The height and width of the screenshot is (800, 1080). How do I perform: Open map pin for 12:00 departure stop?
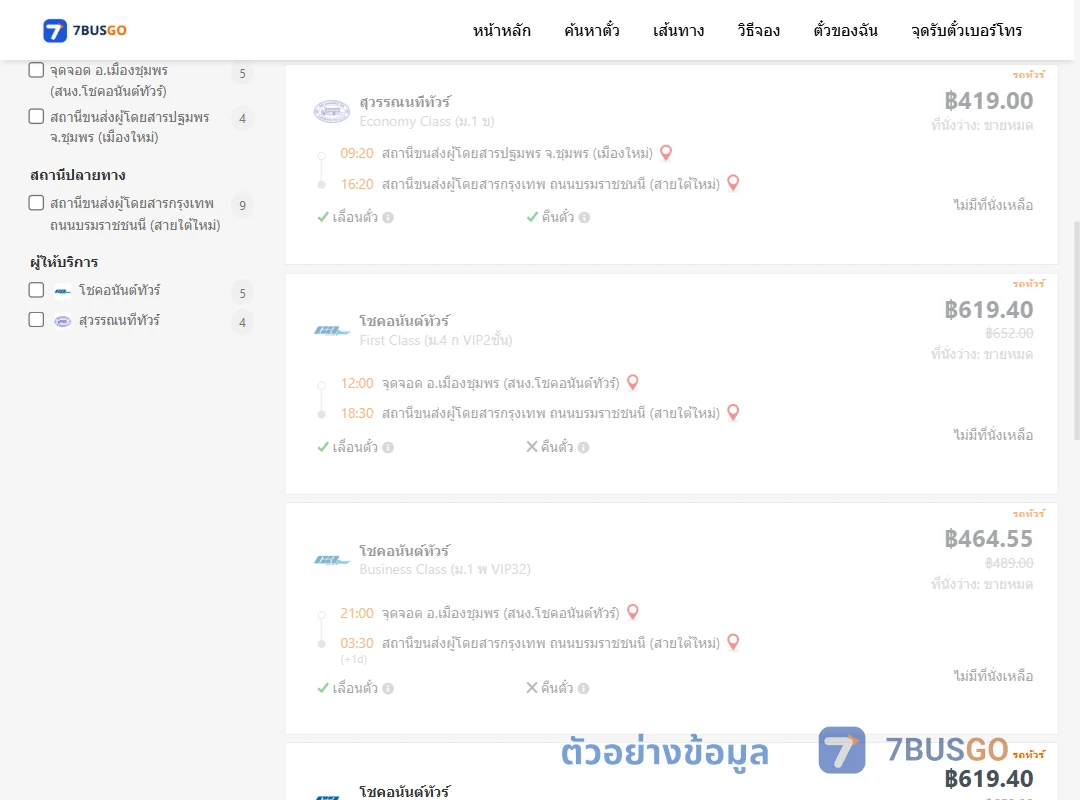[x=633, y=382]
